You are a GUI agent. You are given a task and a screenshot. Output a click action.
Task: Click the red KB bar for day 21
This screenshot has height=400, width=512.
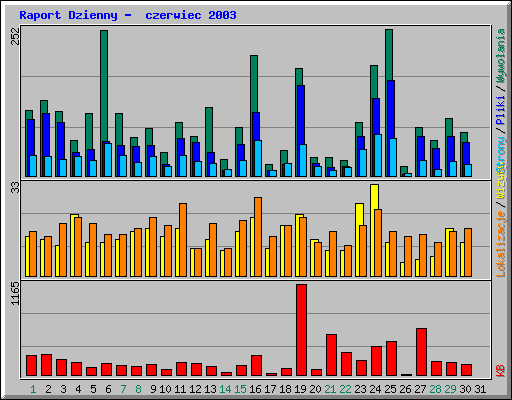(331, 355)
